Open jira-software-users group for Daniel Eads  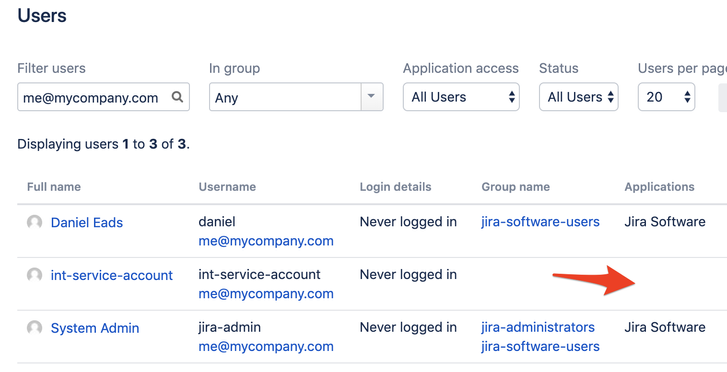click(540, 222)
